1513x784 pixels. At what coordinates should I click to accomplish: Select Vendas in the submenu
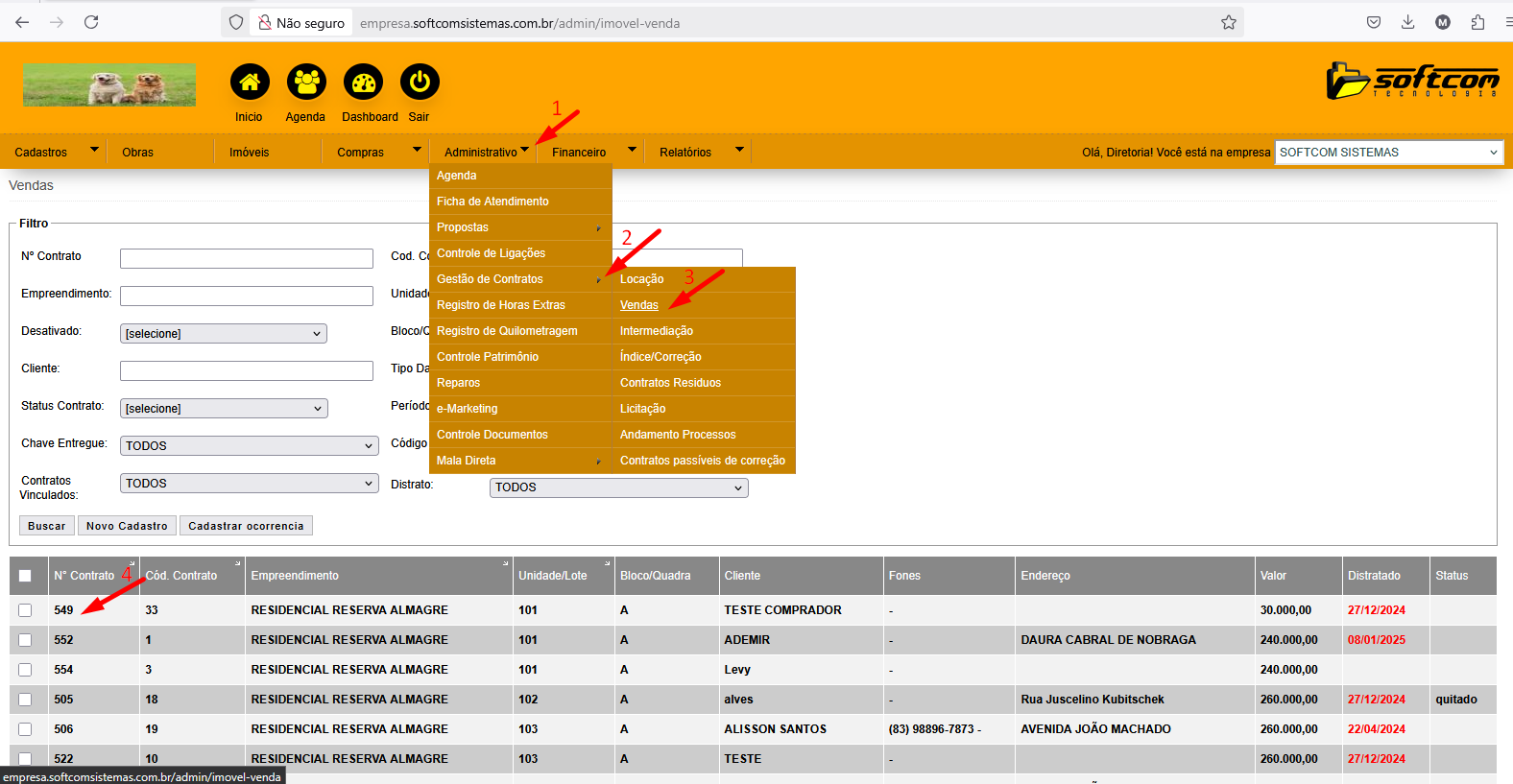tap(639, 305)
